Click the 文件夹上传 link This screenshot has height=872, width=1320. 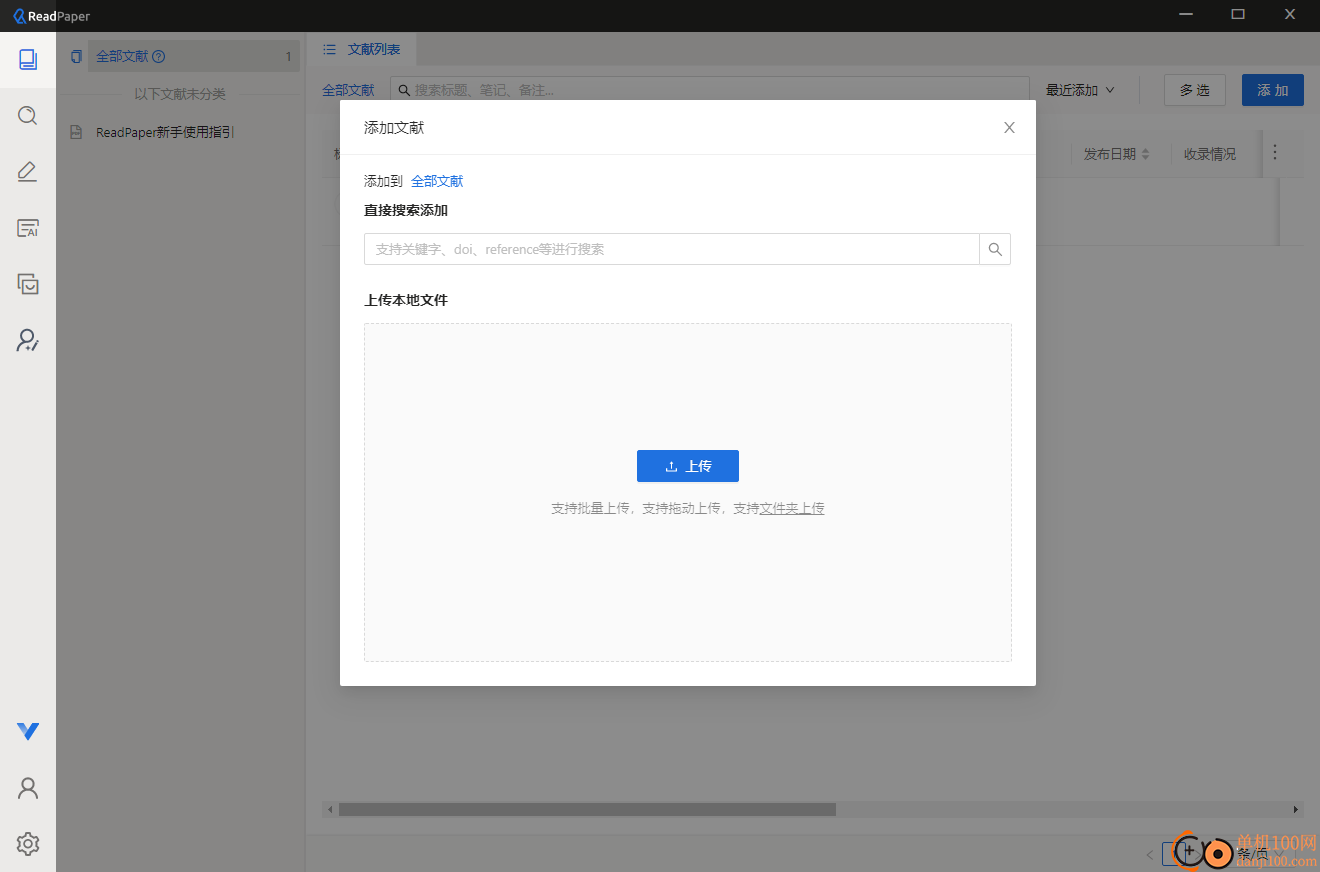[792, 508]
